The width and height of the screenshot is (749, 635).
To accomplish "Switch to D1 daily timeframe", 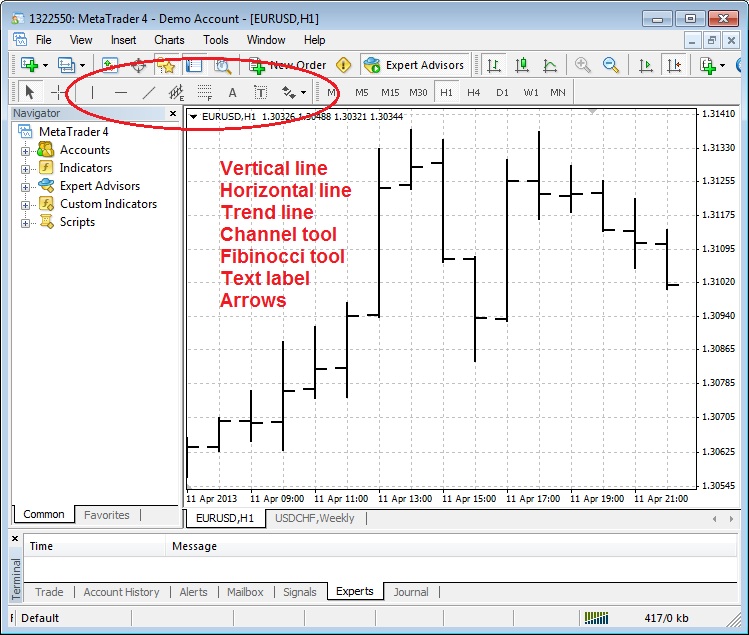I will coord(502,93).
